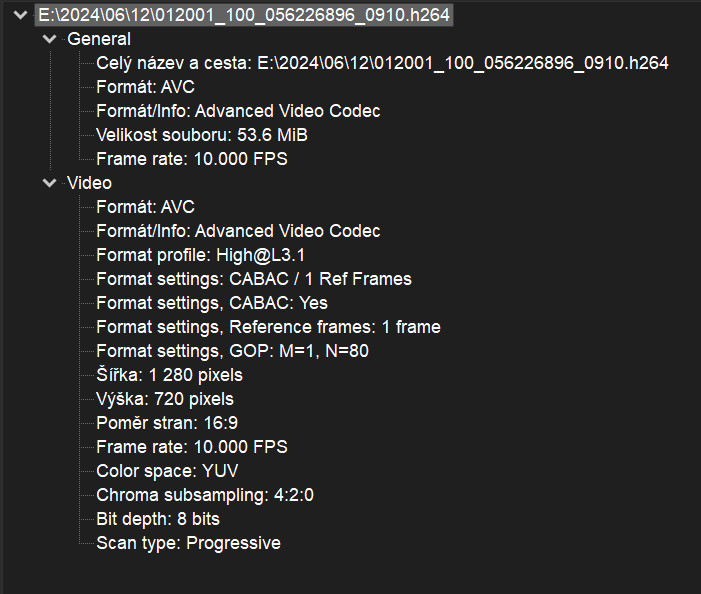Select 'Scan type: Progressive' row
701x594 pixels.
pyautogui.click(x=188, y=544)
